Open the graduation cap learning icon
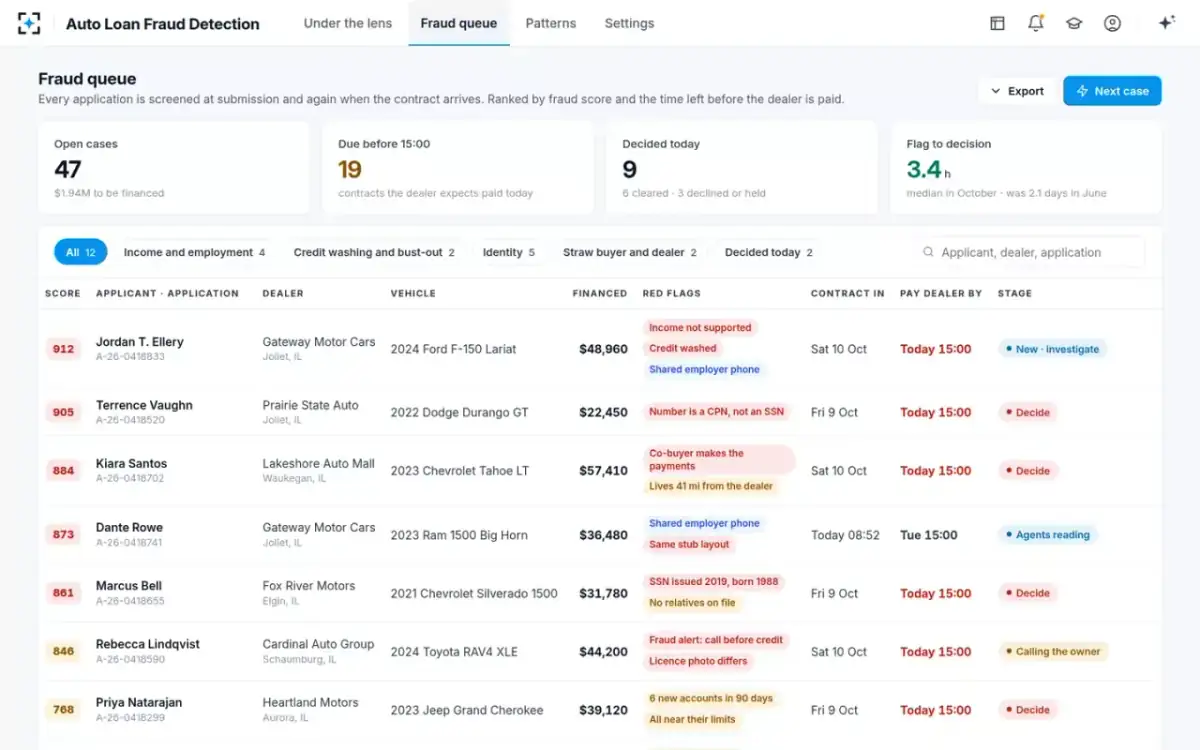1200x750 pixels. (1074, 23)
